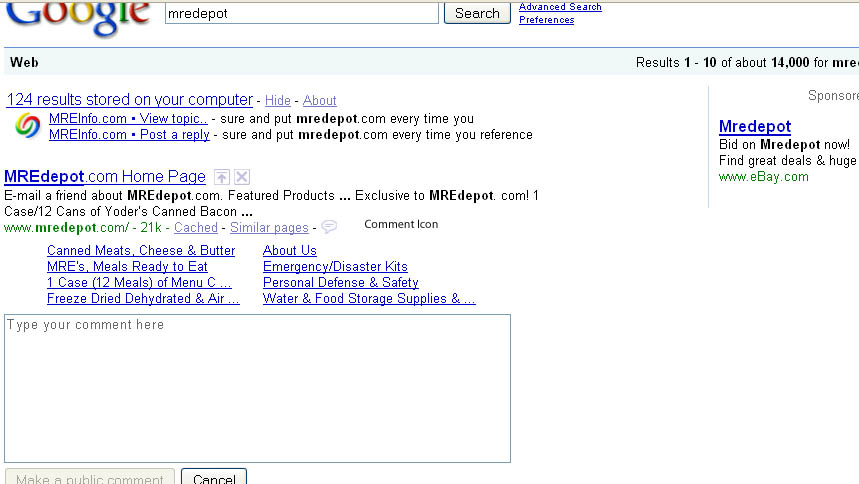Open 124 results stored on your computer
859x484 pixels.
129,100
